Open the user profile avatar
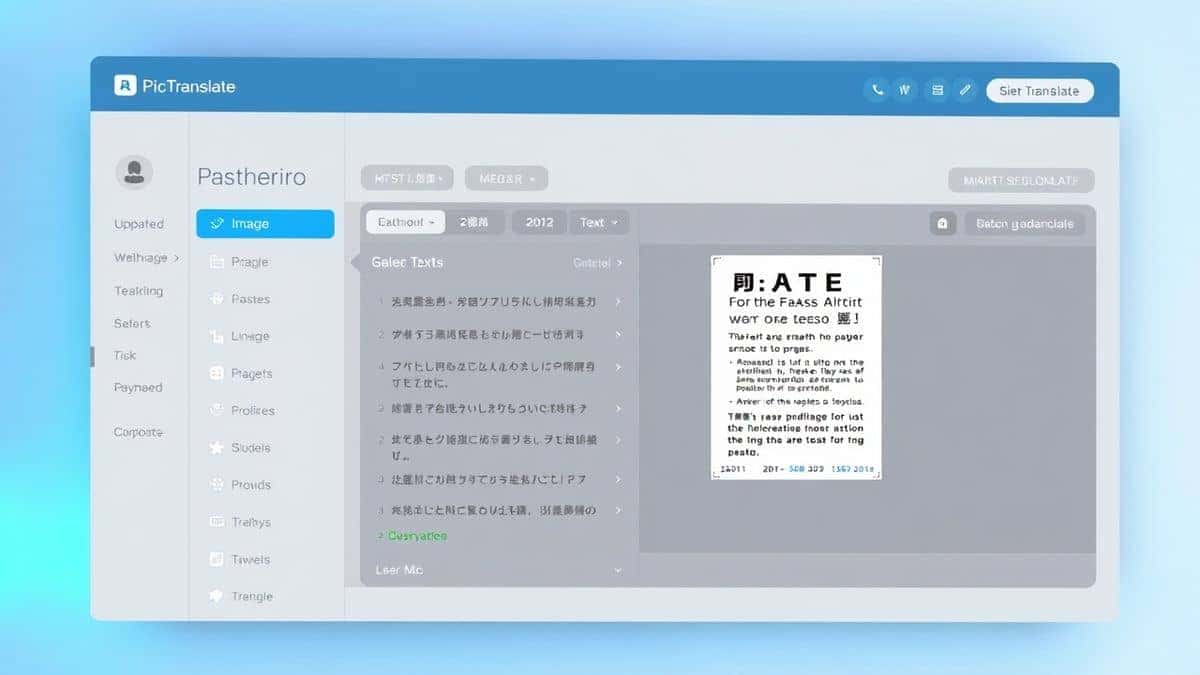The width and height of the screenshot is (1200, 675). tap(134, 172)
